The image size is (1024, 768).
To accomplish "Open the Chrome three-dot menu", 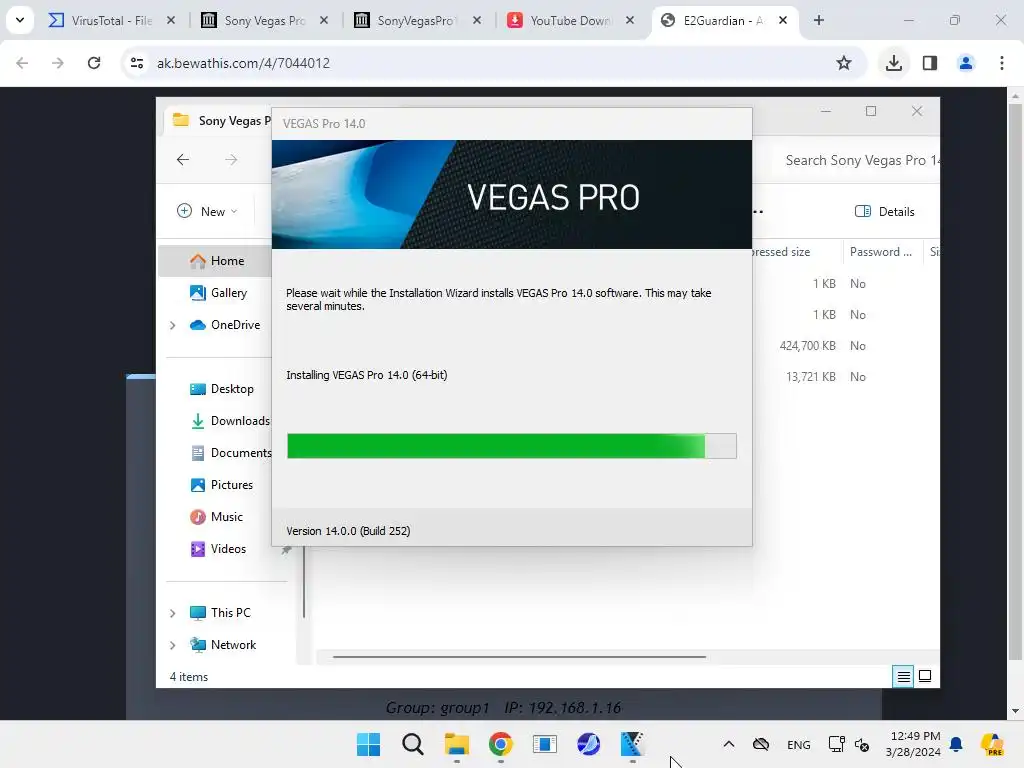I will [x=1001, y=63].
